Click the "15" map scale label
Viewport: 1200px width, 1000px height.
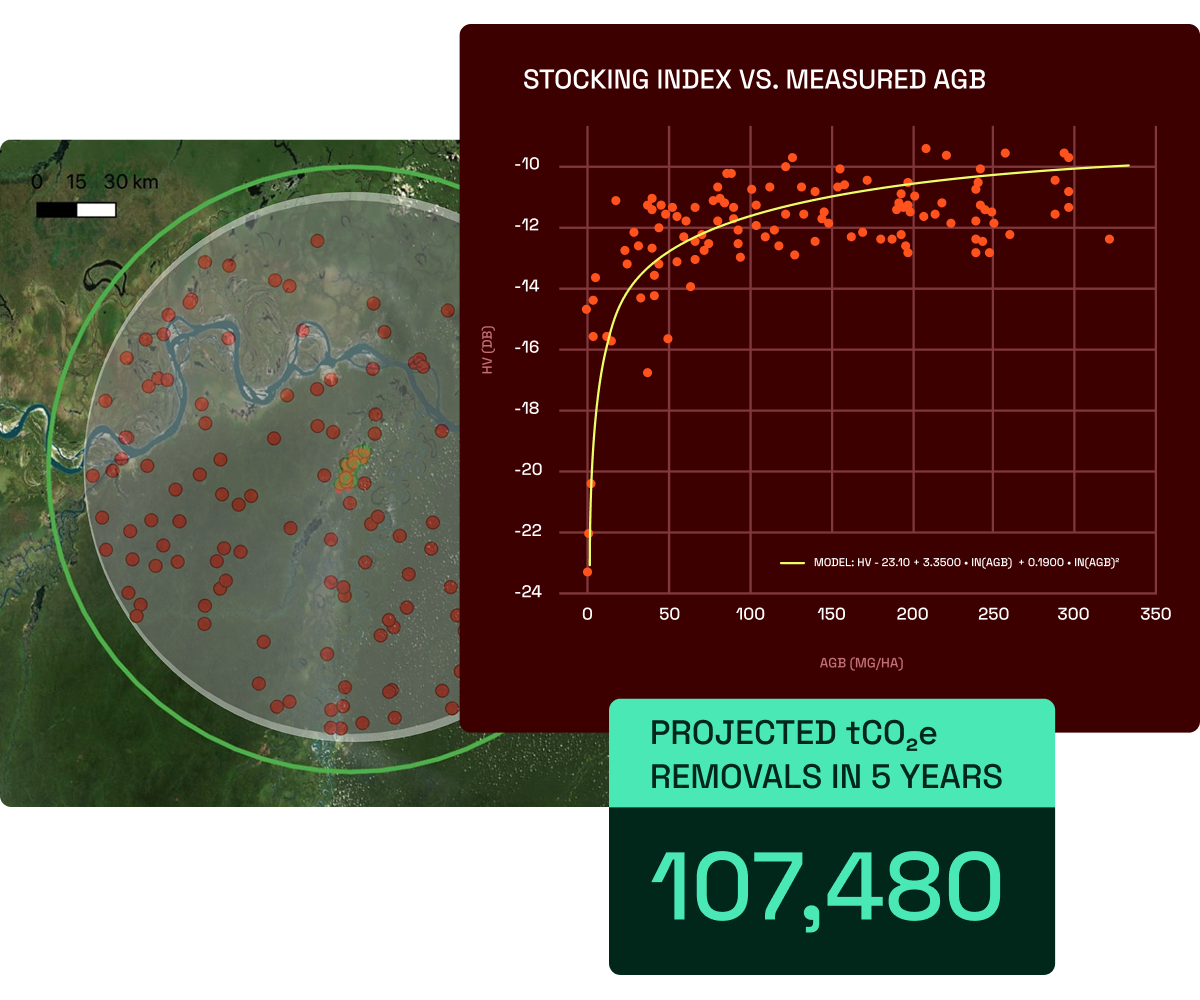[x=76, y=183]
